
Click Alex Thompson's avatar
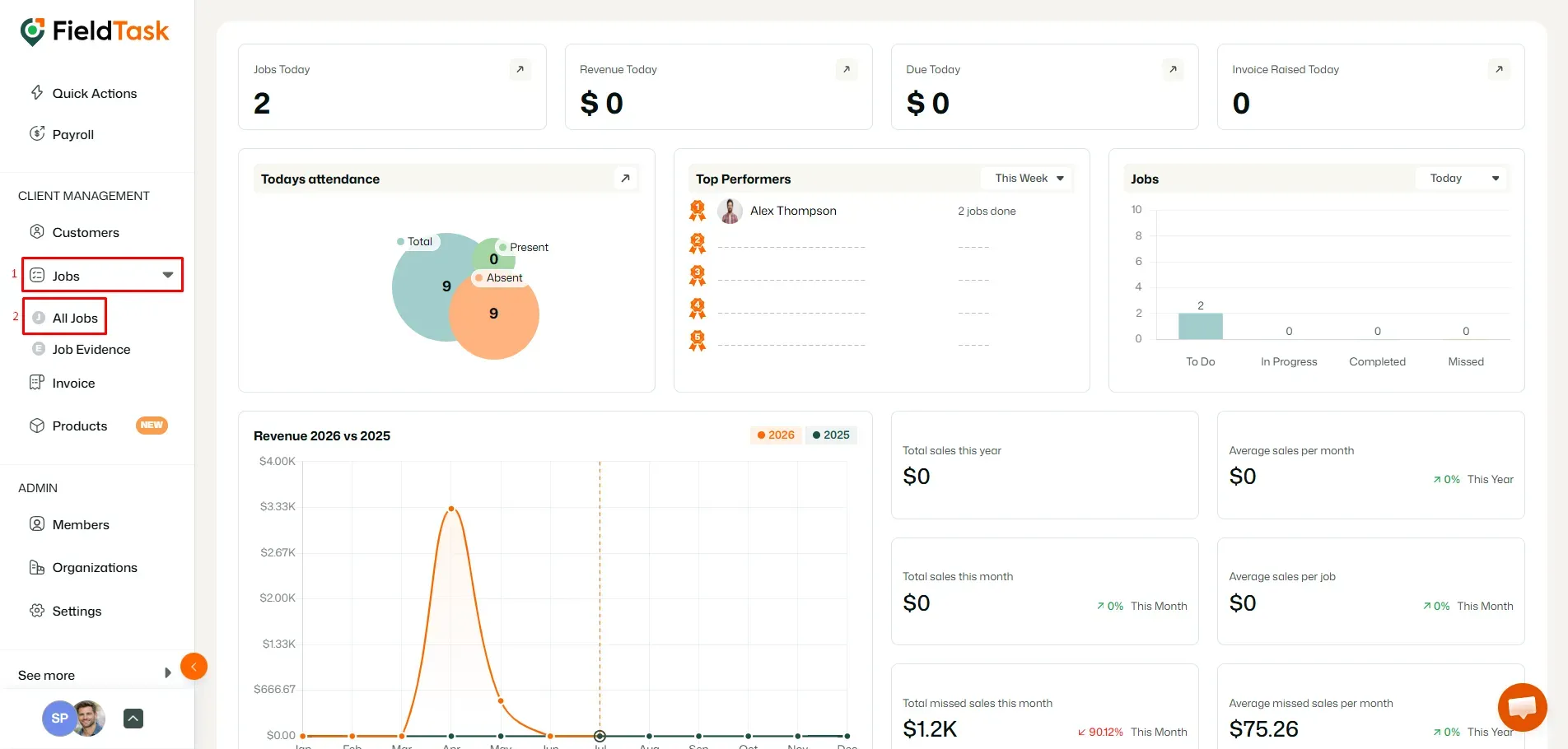[x=730, y=212]
